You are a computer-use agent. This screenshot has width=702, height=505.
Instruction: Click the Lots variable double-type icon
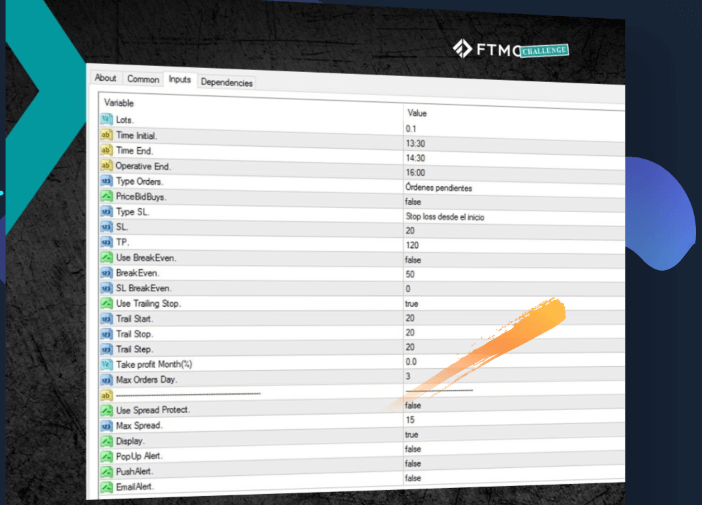pos(106,119)
